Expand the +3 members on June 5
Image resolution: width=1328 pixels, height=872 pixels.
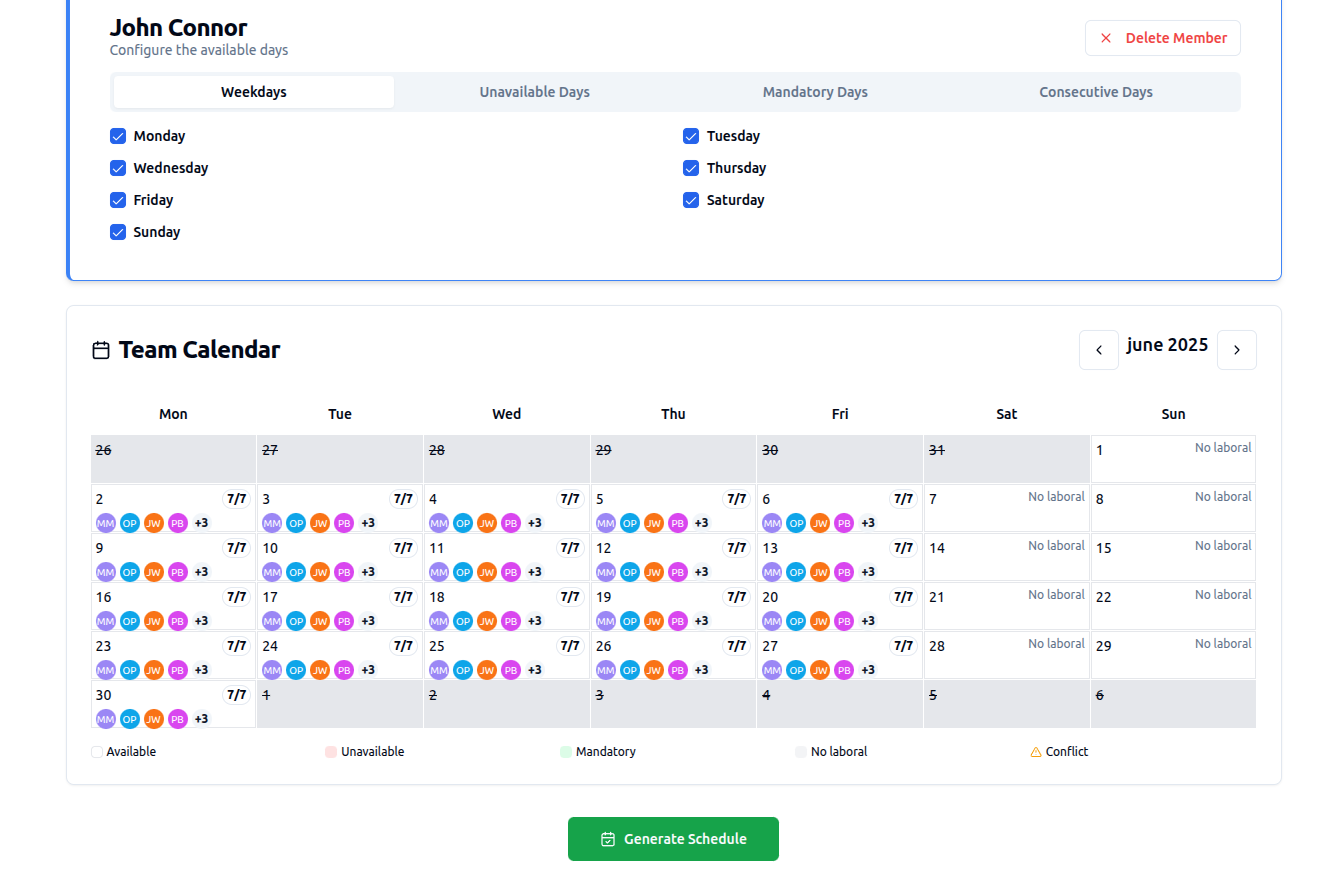pos(701,523)
